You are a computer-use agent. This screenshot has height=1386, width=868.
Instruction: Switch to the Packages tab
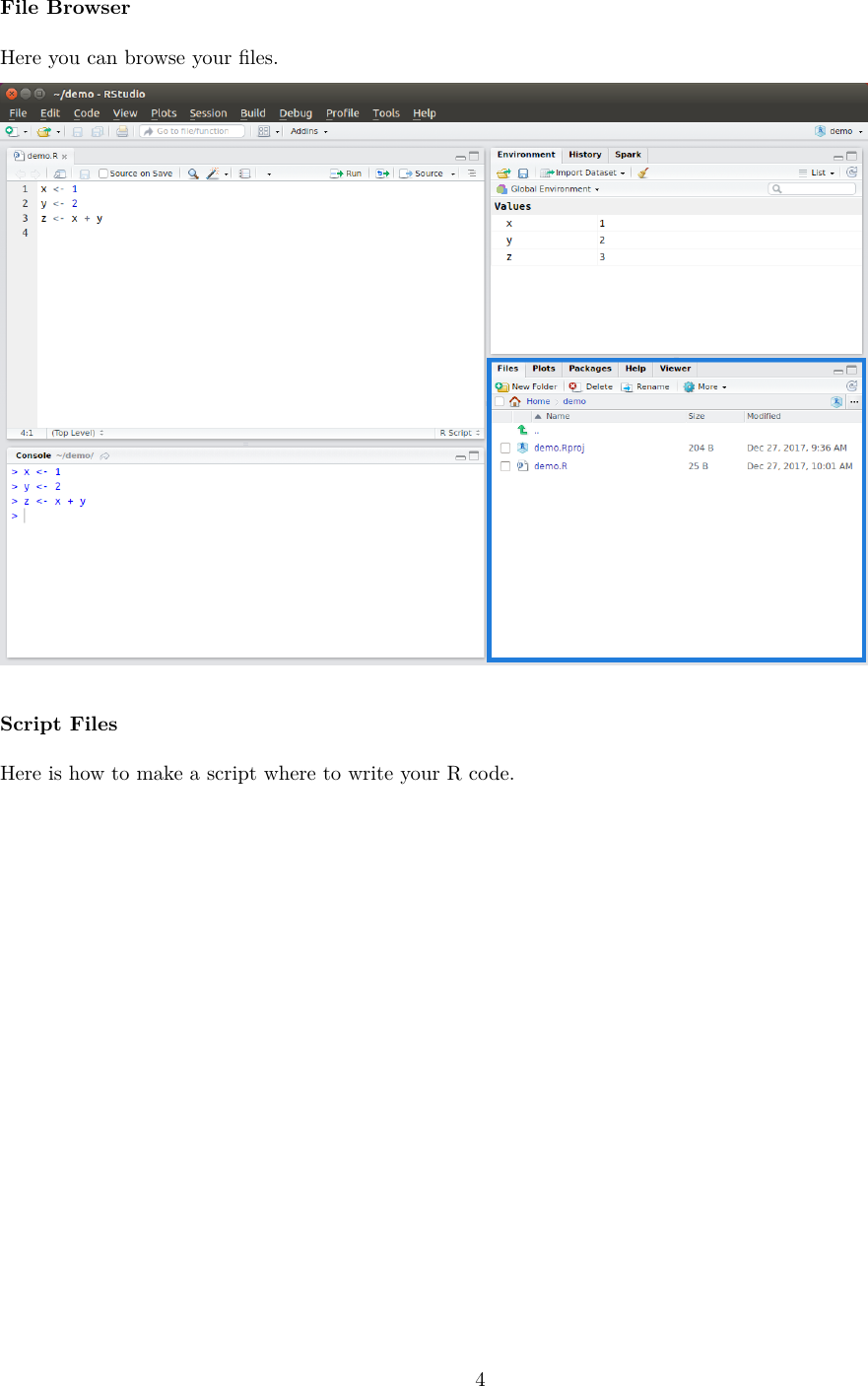click(590, 369)
